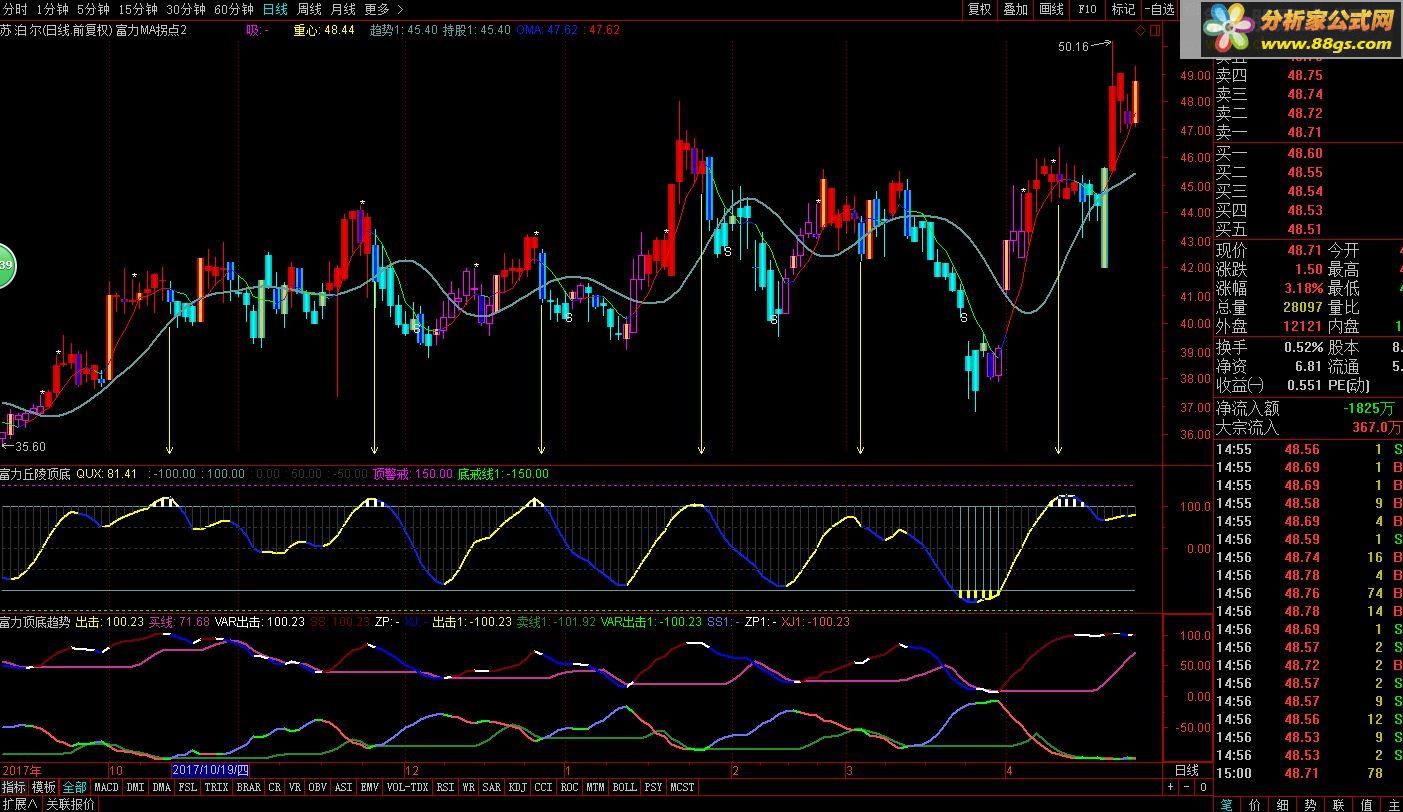The image size is (1403, 812).
Task: Switch to 周线 weekly chart
Action: coord(309,9)
